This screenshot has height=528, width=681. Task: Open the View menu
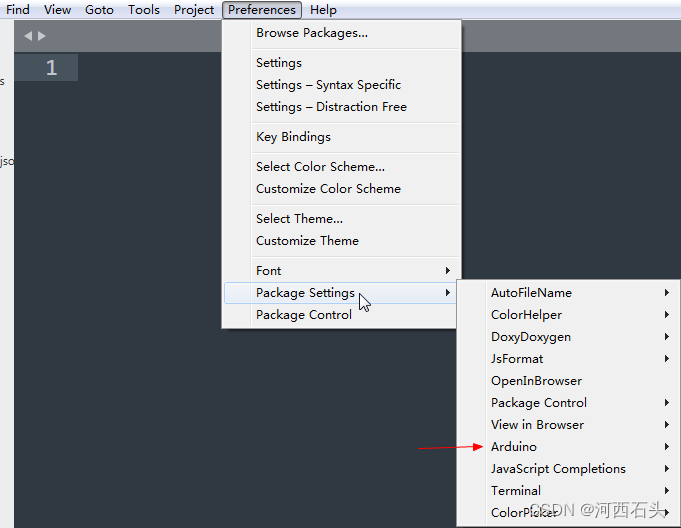[57, 10]
